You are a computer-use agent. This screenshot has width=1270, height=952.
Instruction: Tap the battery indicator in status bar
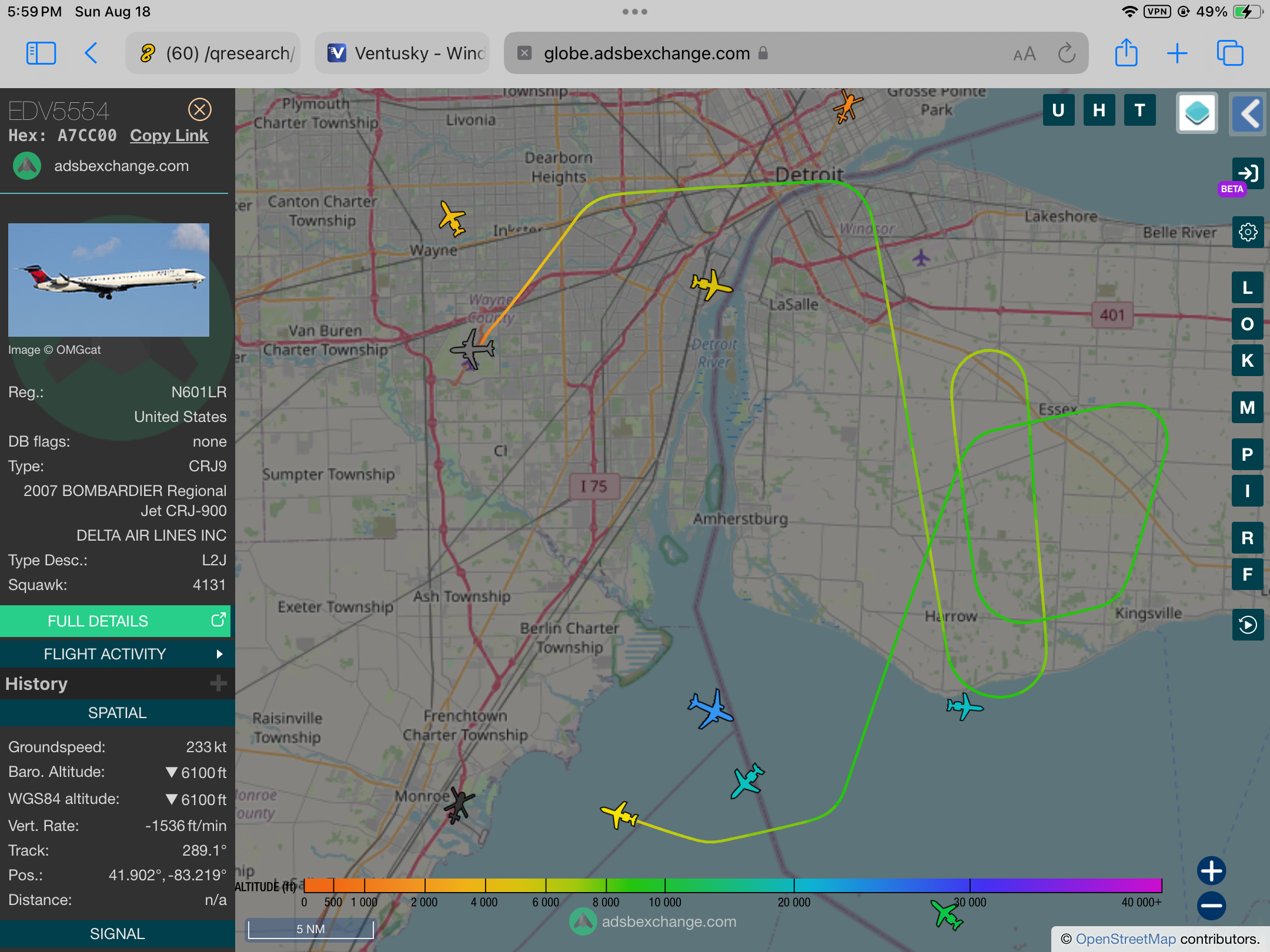[x=1247, y=12]
